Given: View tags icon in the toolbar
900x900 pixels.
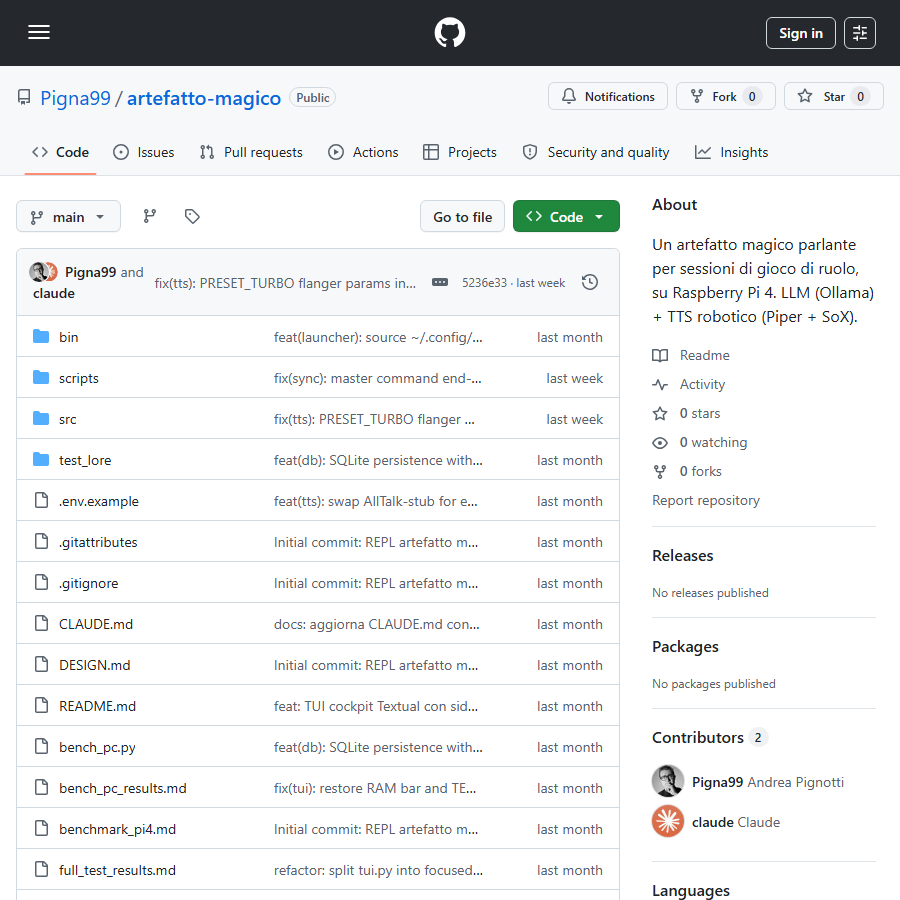Looking at the screenshot, I should coord(192,216).
